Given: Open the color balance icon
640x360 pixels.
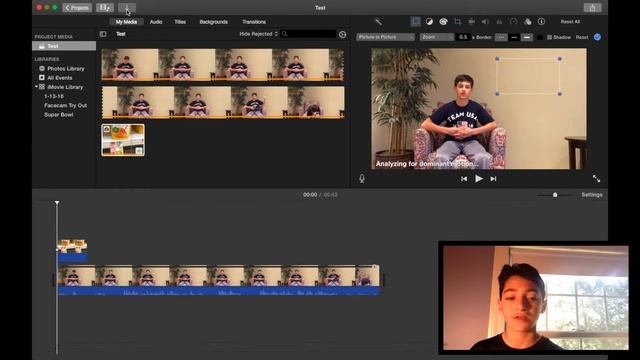Looking at the screenshot, I should click(x=429, y=22).
